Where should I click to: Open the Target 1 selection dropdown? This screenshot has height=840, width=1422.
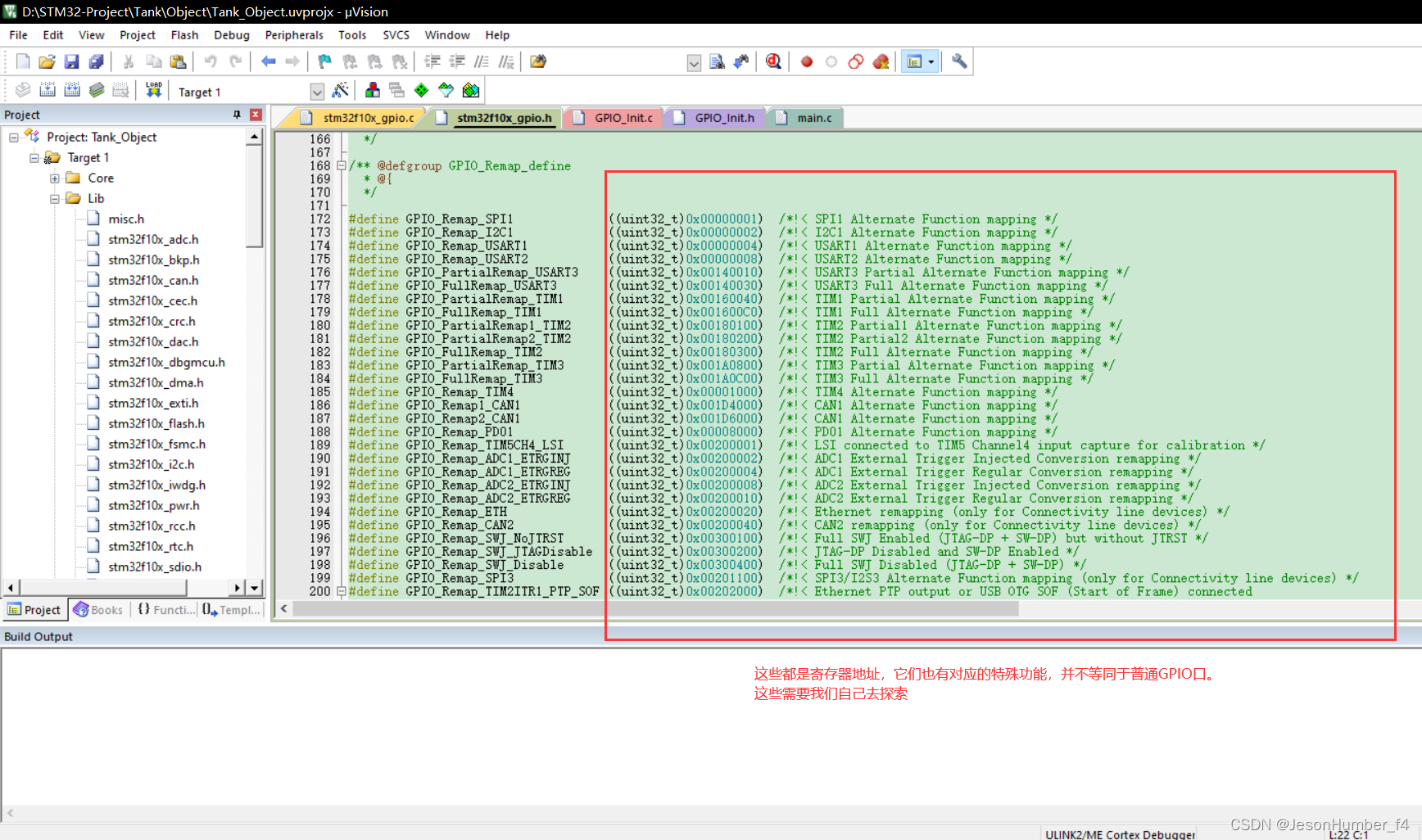(317, 91)
